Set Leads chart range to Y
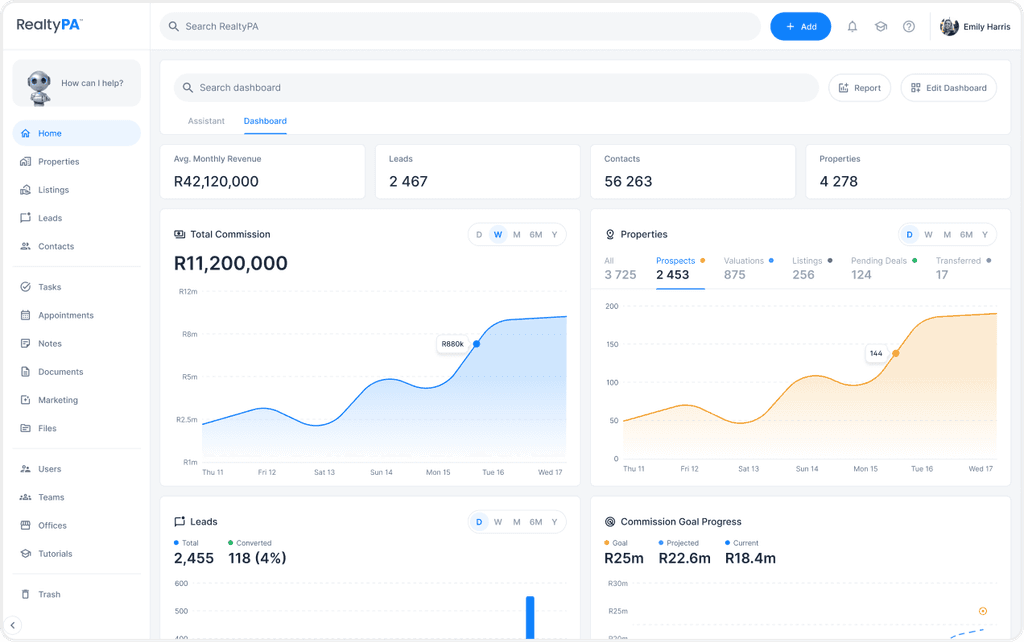This screenshot has width=1024, height=642. (554, 522)
